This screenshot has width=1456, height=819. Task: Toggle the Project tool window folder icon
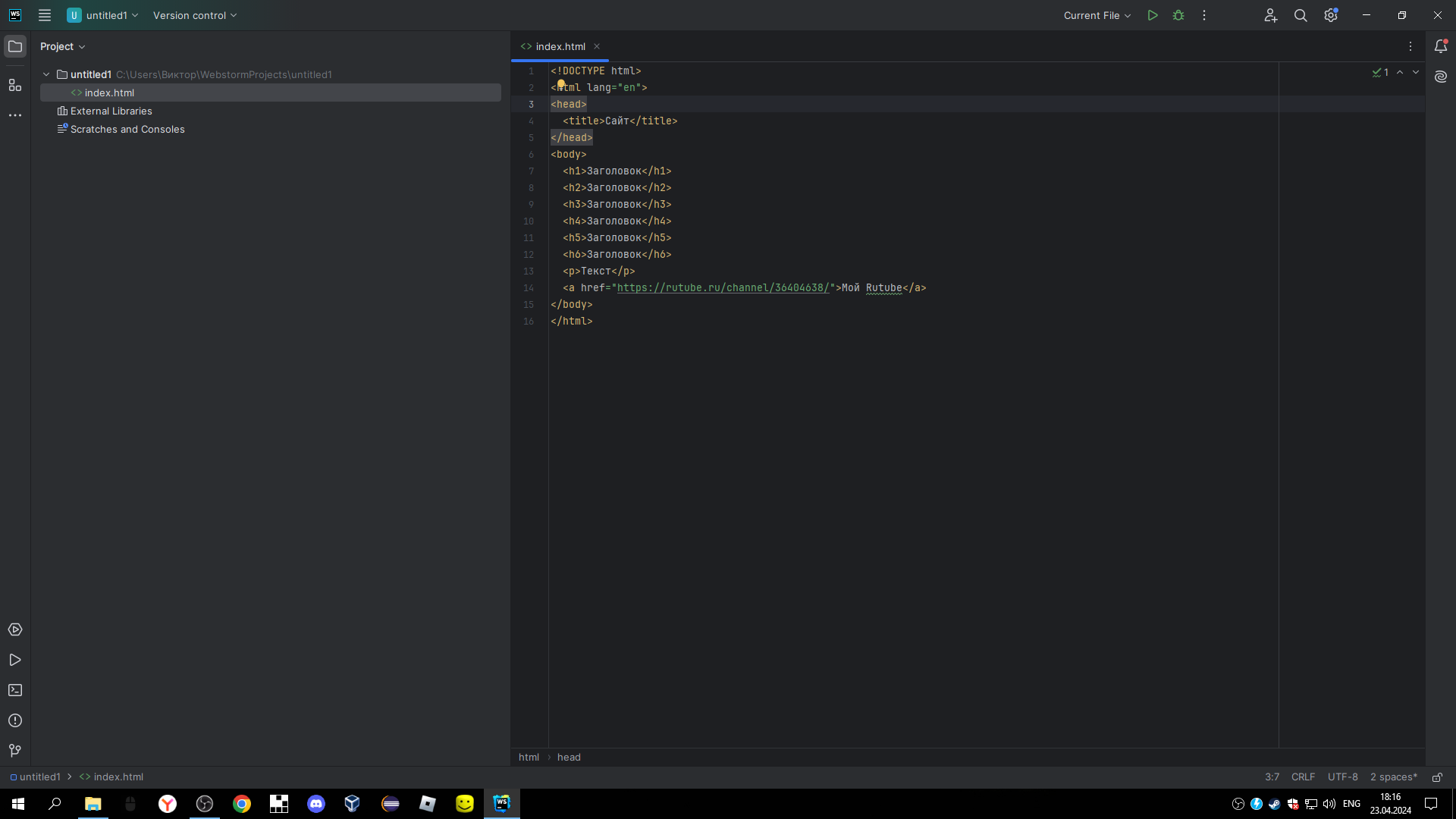pos(15,46)
